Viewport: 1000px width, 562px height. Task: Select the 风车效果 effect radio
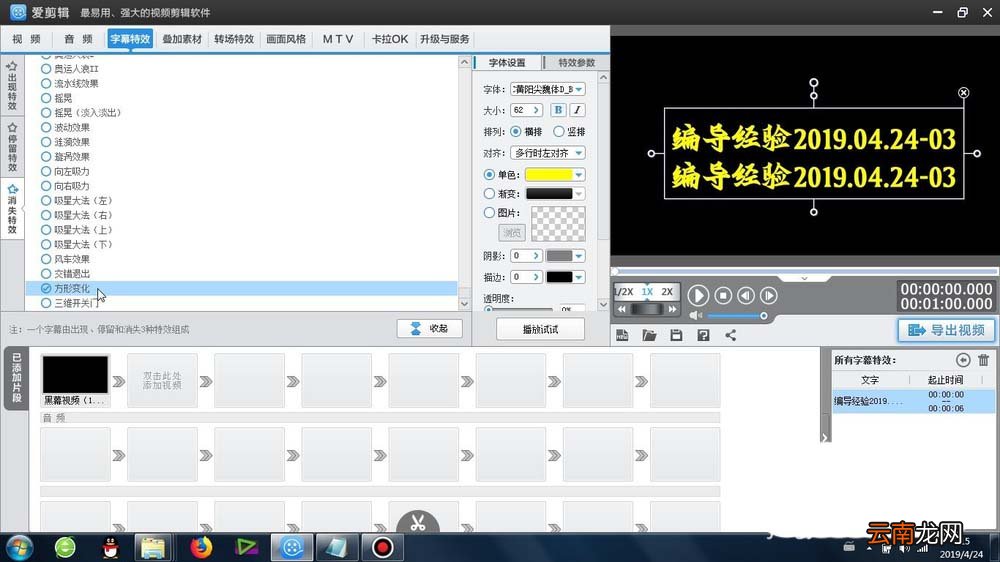[x=46, y=259]
